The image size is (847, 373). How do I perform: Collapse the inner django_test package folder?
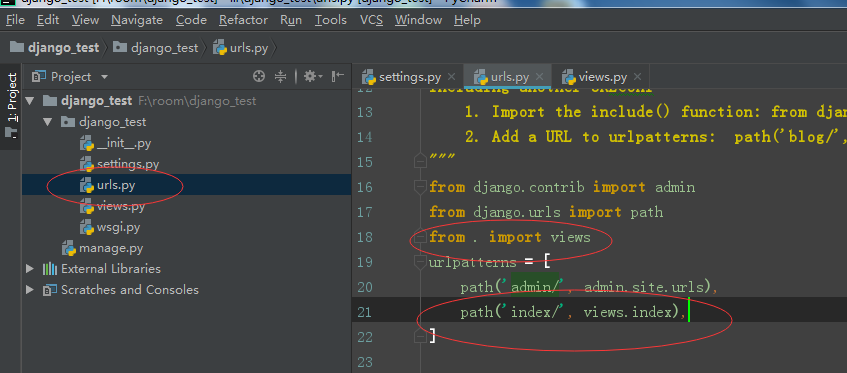[48, 122]
